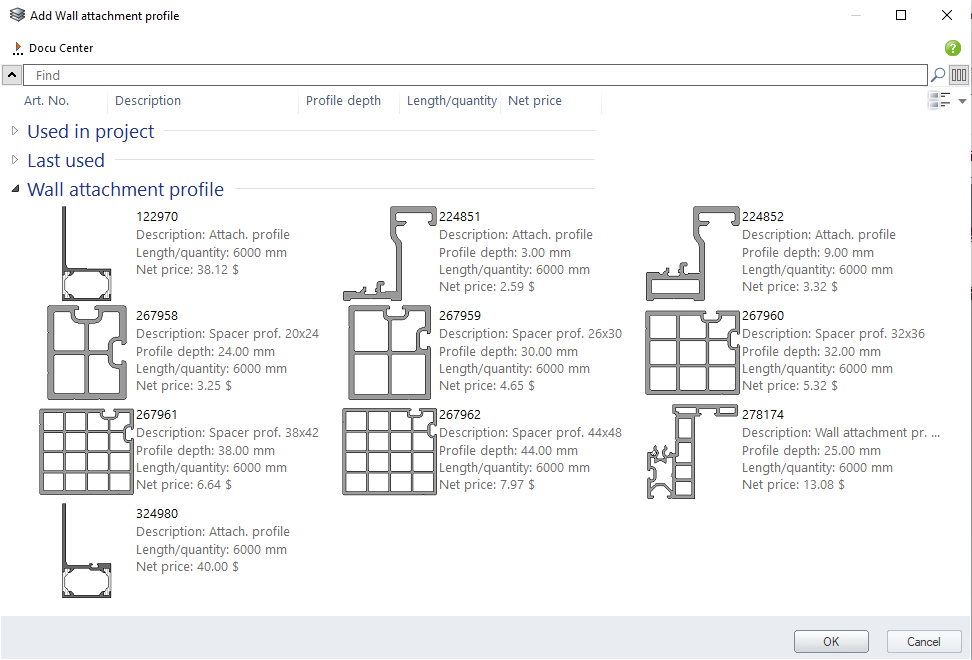This screenshot has width=972, height=660.
Task: Click the Cancel button
Action: click(923, 642)
